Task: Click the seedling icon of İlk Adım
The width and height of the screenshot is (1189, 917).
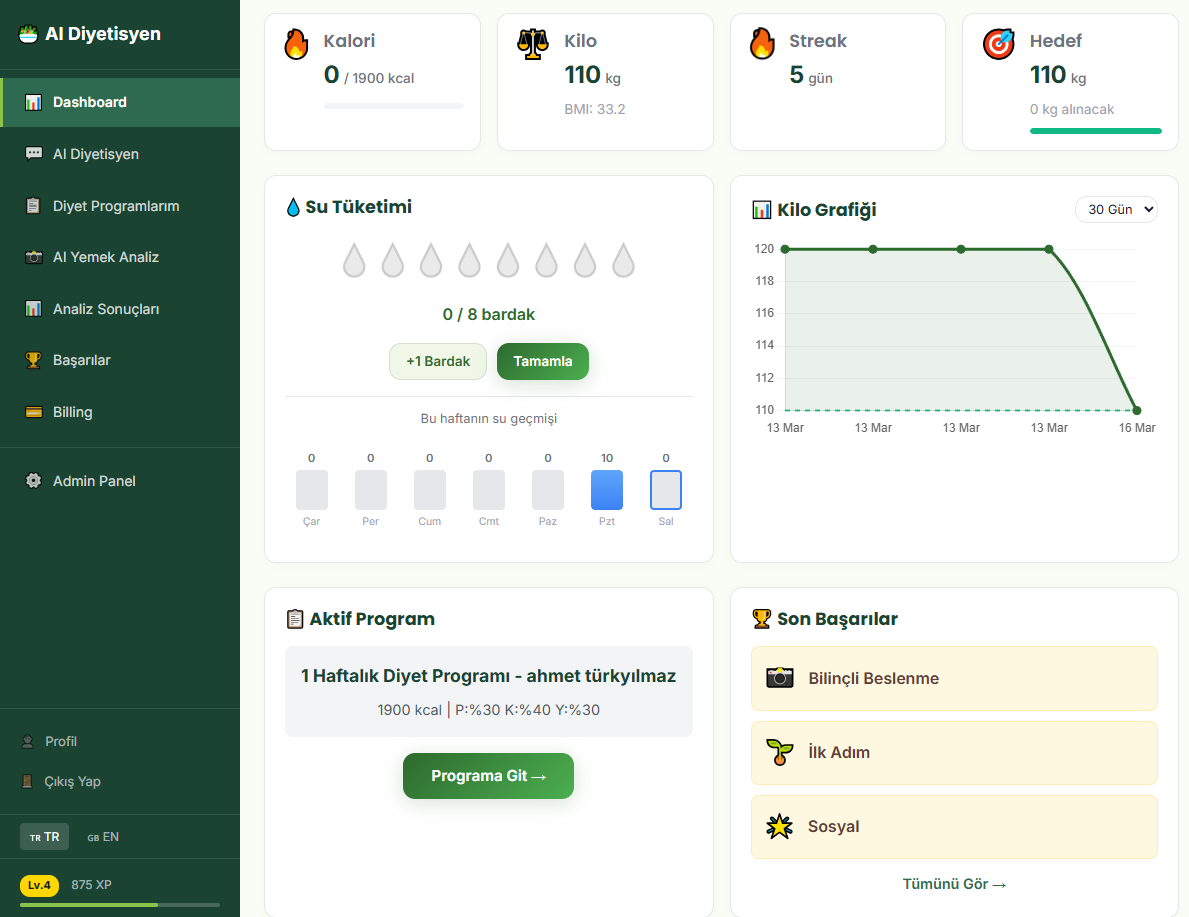Action: (780, 752)
